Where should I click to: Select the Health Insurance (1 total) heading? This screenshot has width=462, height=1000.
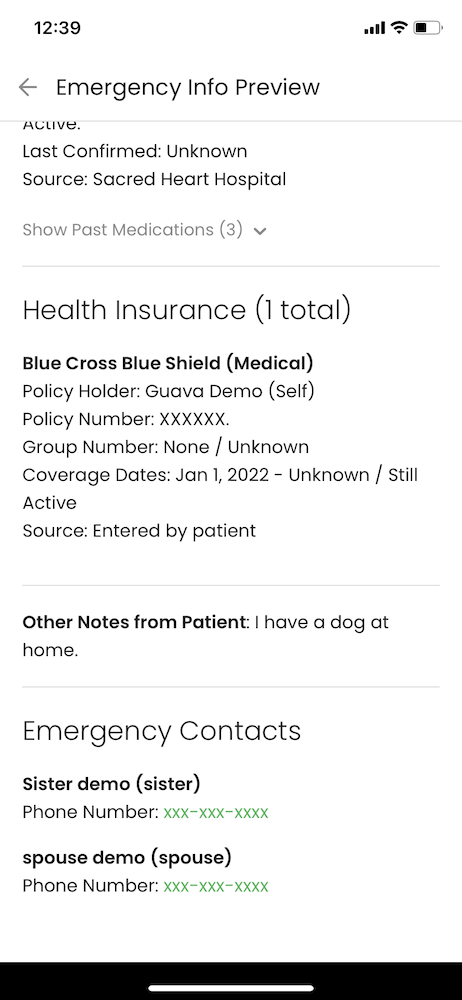(x=187, y=310)
